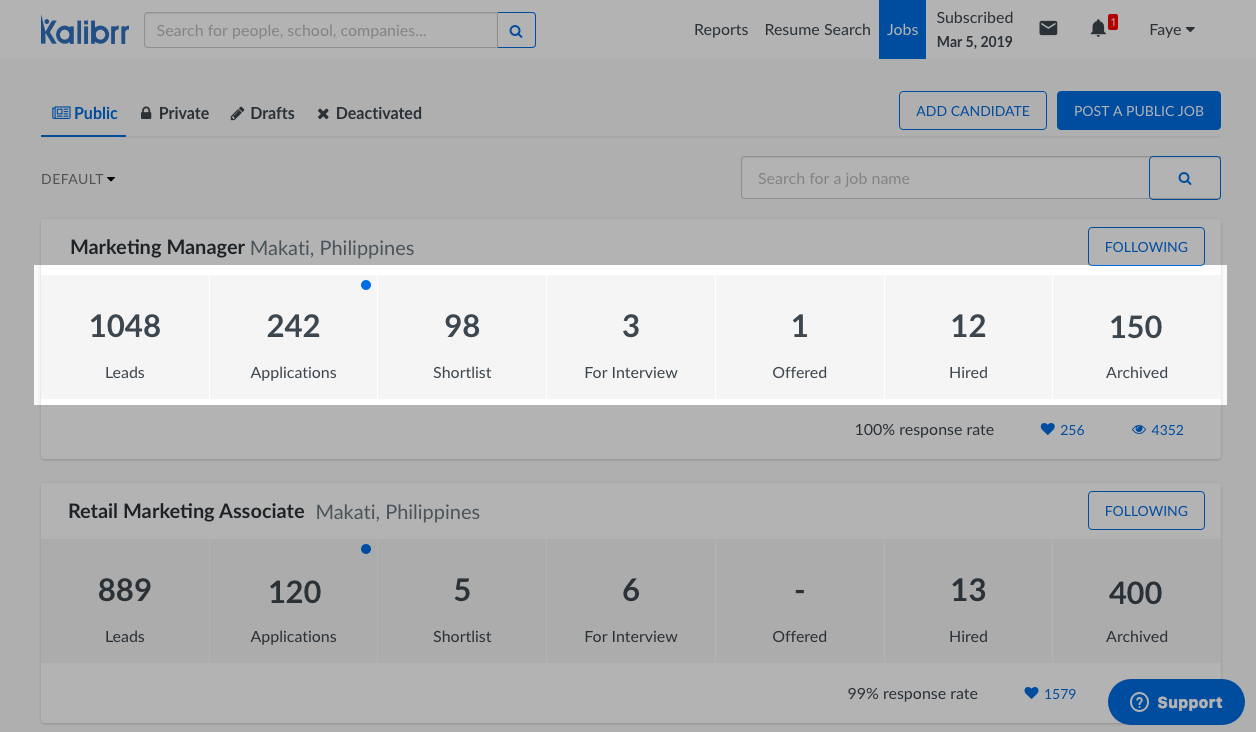This screenshot has width=1256, height=732.
Task: Click the heart likes count 1579
Action: pos(1050,694)
